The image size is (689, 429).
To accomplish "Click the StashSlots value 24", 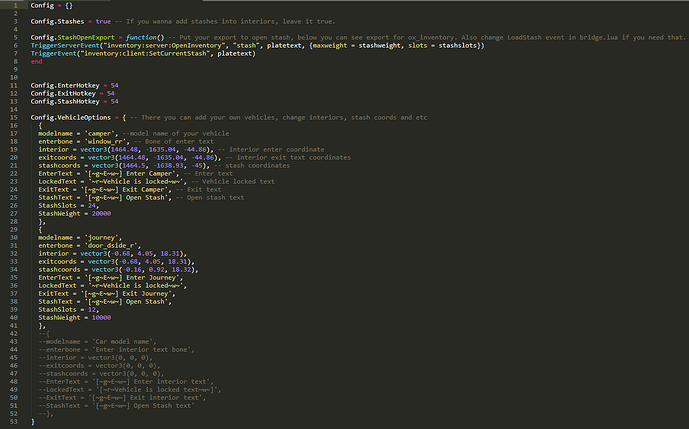I will [92, 205].
